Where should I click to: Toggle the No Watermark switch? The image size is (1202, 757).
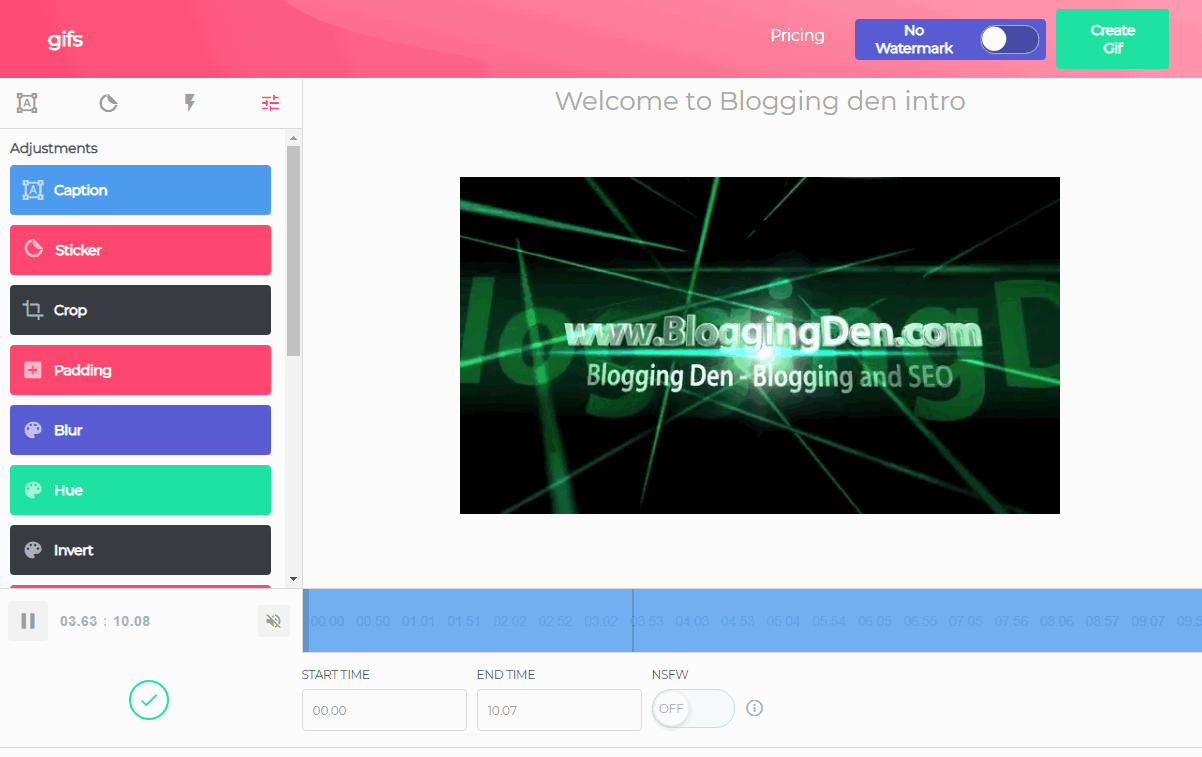(1009, 39)
